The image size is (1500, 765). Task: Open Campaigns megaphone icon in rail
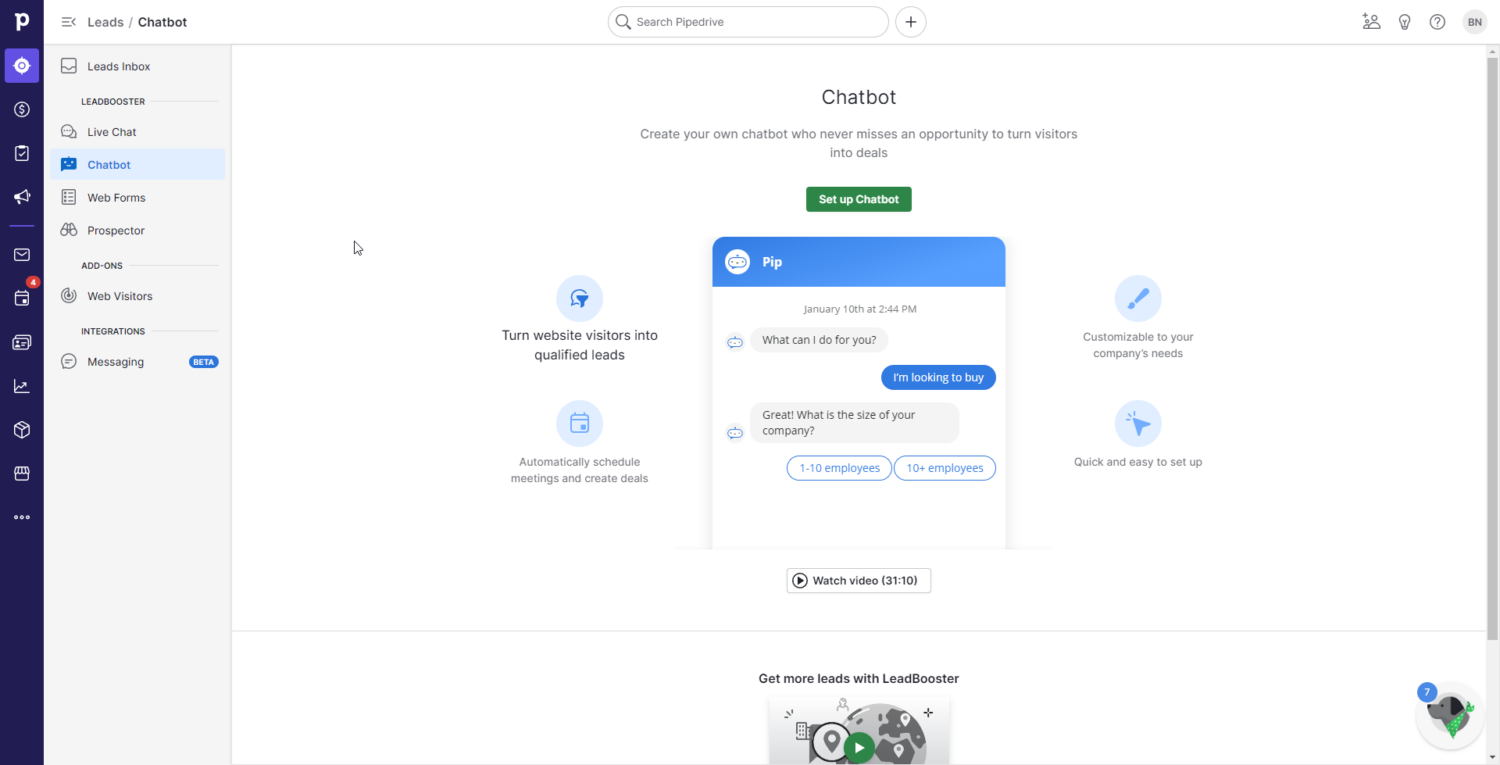(22, 197)
